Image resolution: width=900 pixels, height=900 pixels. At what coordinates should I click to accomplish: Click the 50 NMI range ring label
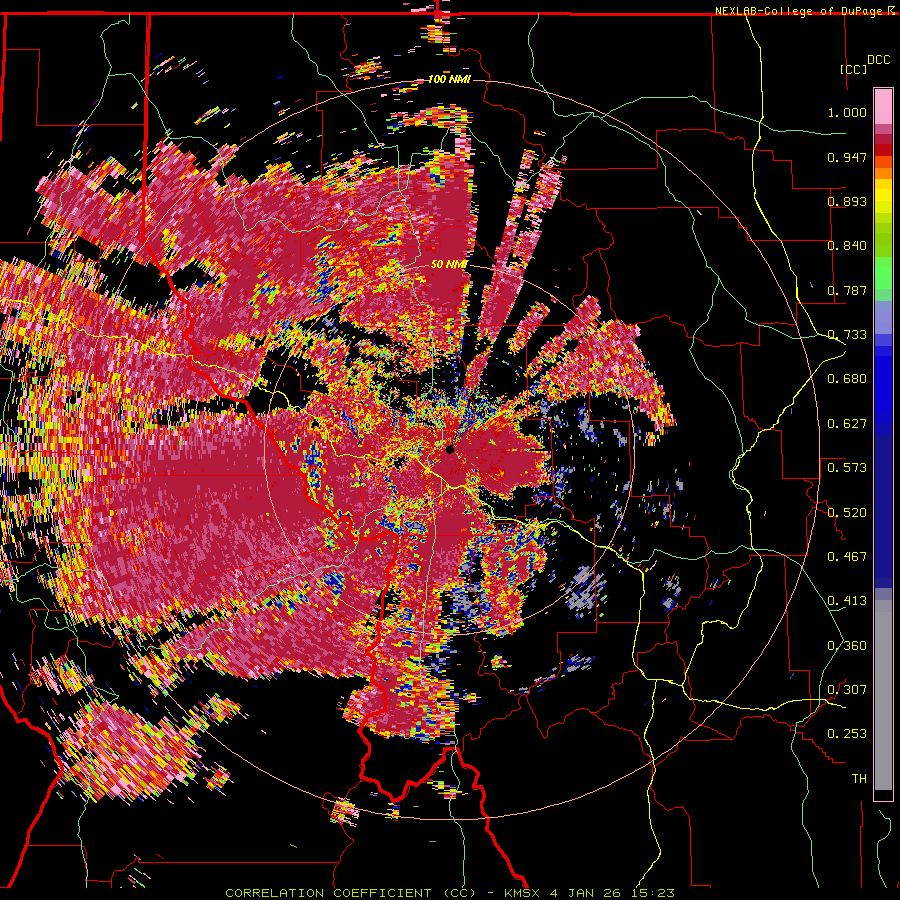449,265
